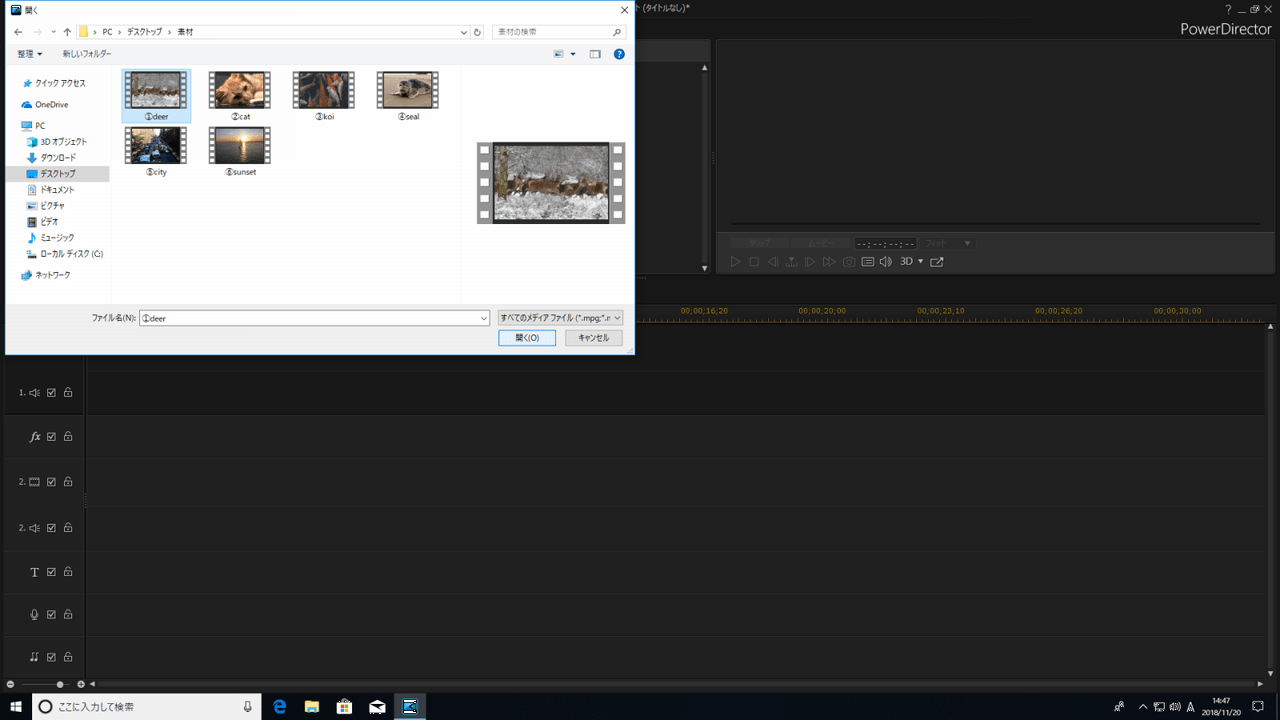Viewport: 1280px width, 720px height.
Task: Open view options dropdown arrow
Action: (573, 54)
